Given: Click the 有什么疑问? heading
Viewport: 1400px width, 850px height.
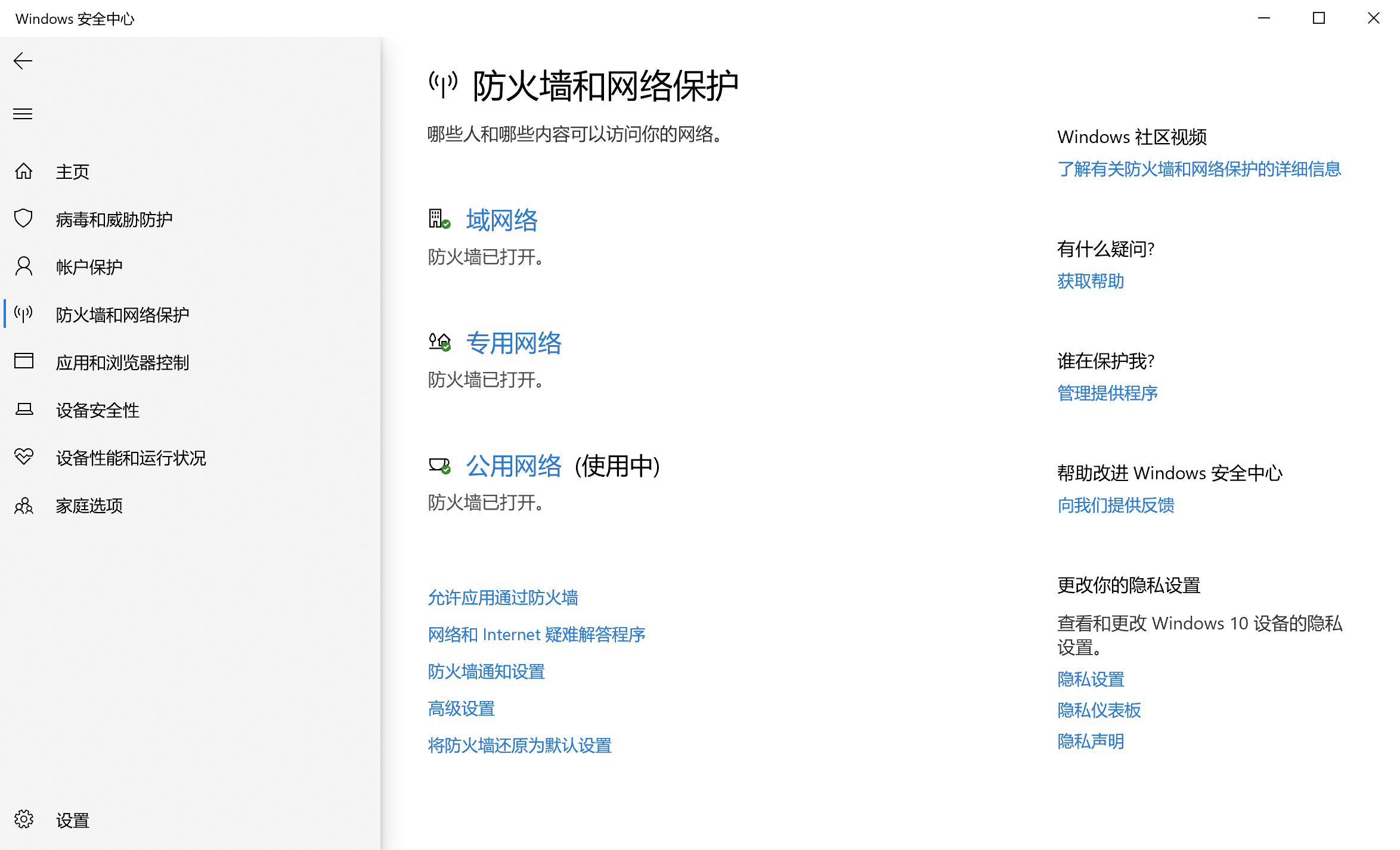Looking at the screenshot, I should click(1106, 249).
